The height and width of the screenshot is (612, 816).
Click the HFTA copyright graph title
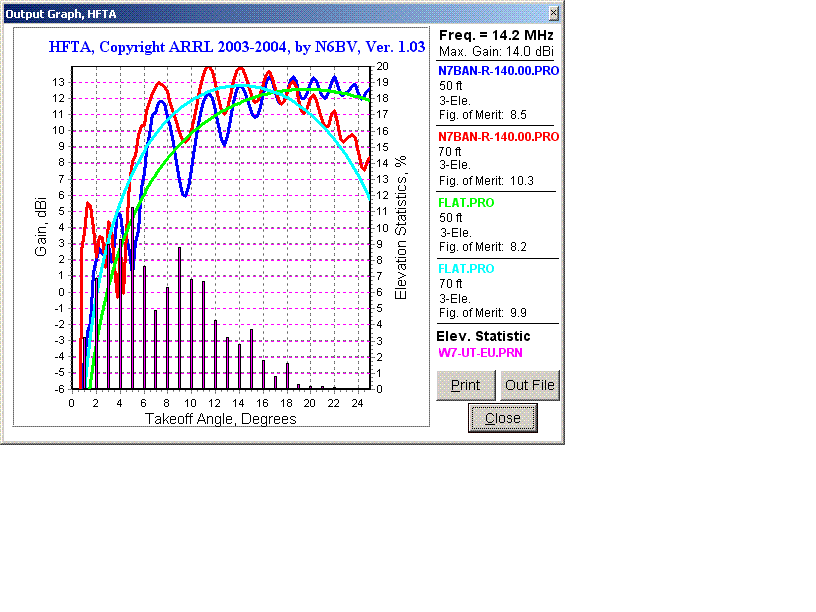coord(237,46)
